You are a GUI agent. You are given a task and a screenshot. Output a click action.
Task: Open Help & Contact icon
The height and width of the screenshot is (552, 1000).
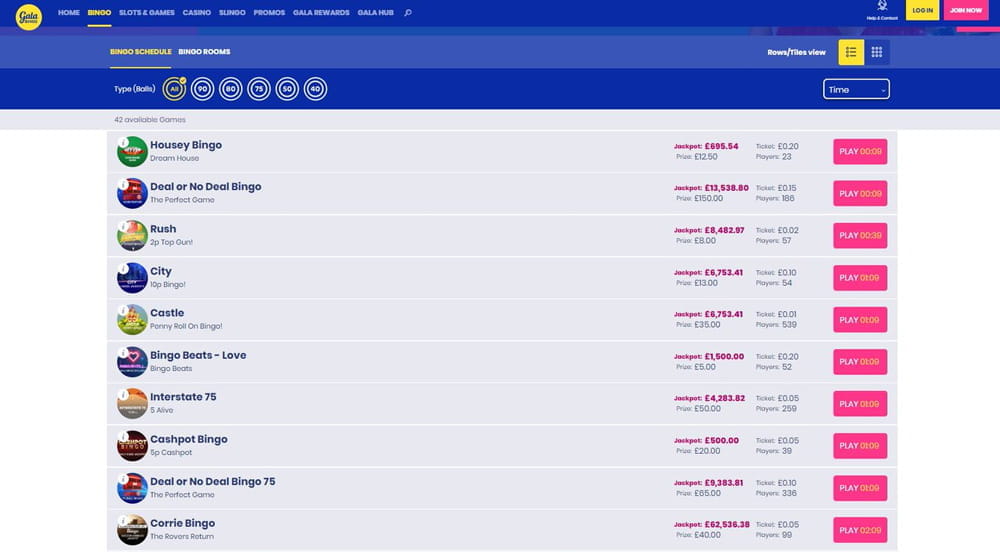click(x=882, y=10)
